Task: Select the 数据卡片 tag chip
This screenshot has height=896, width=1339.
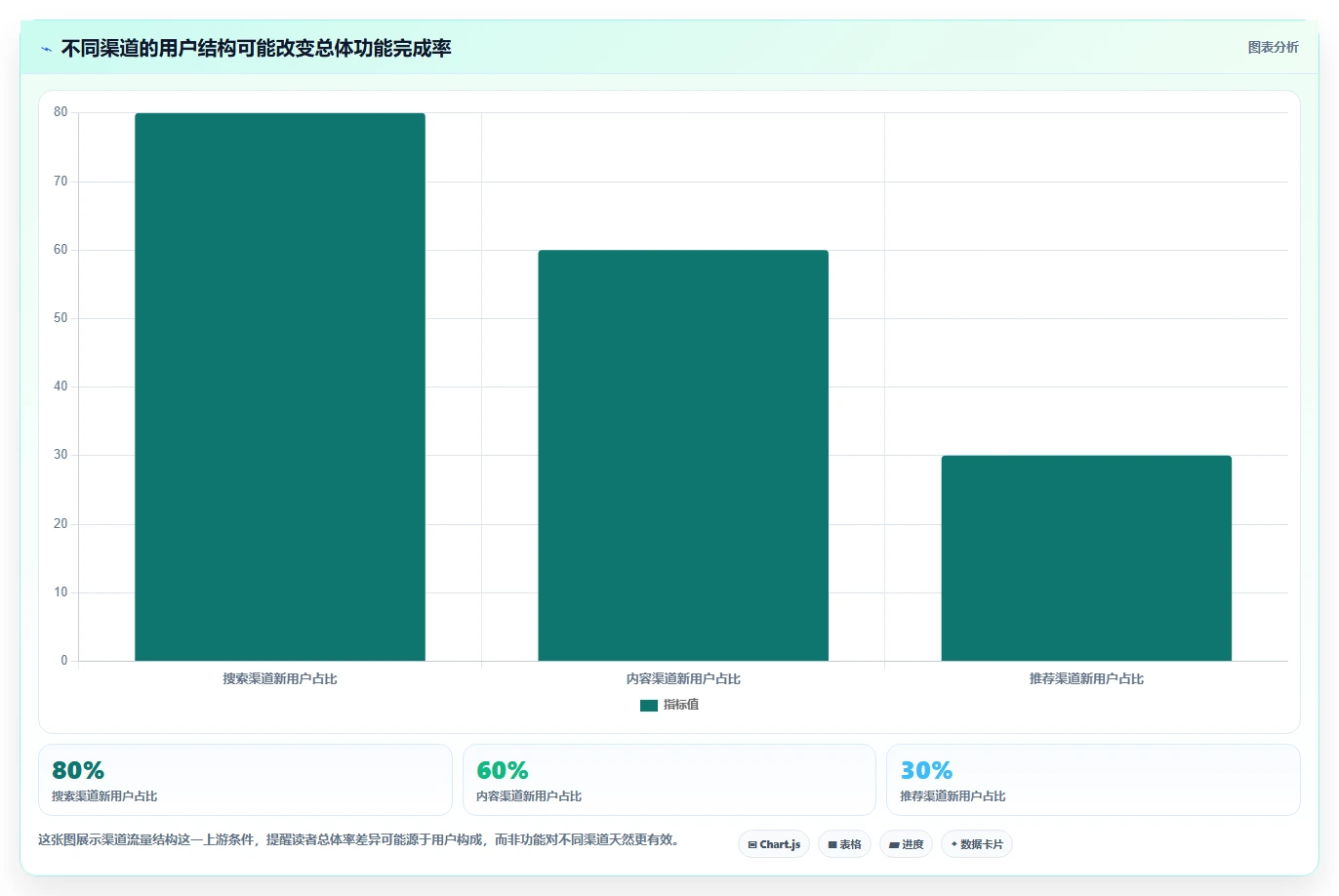Action: pyautogui.click(x=977, y=844)
